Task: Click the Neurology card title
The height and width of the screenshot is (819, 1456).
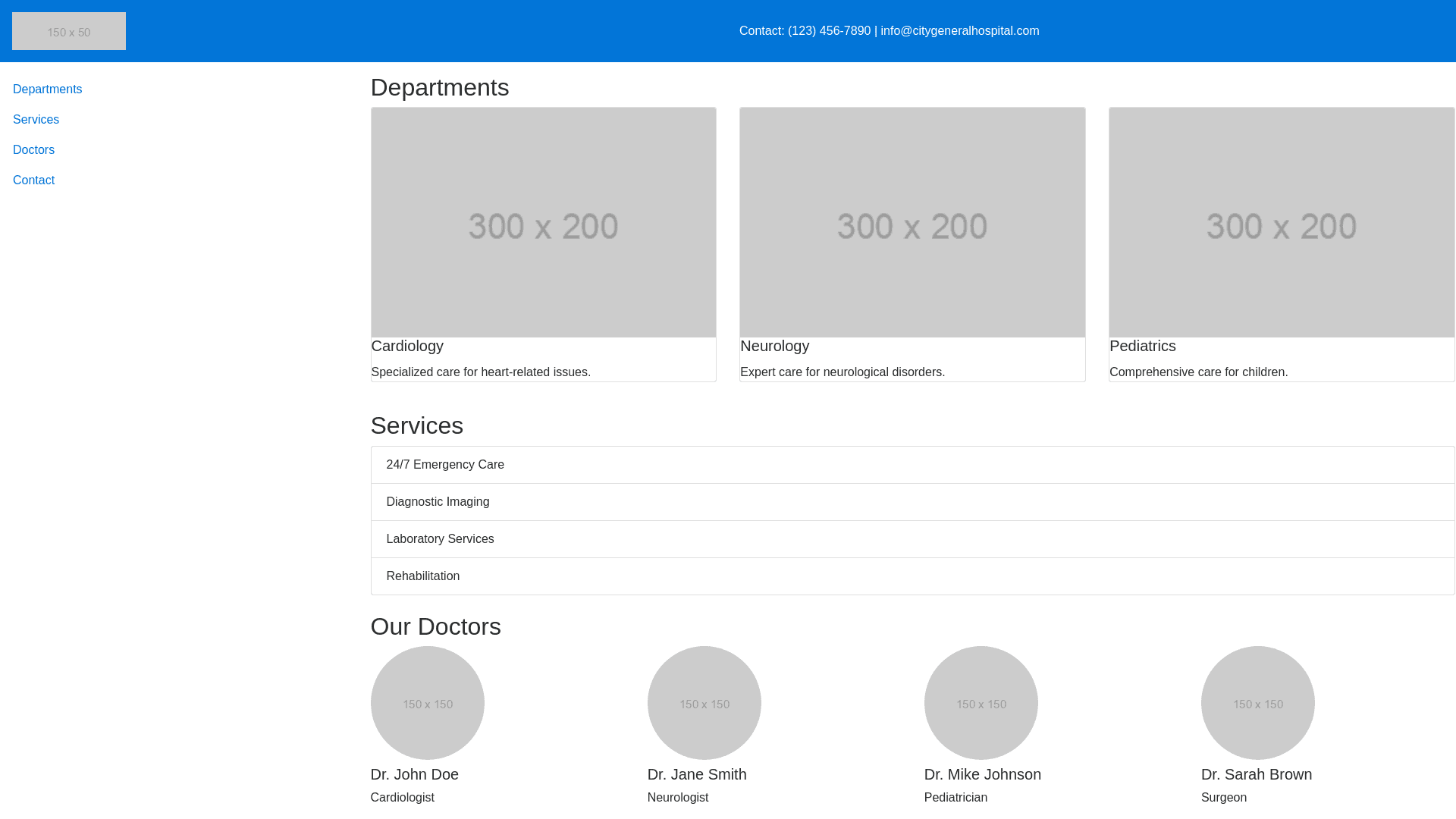Action: (774, 346)
